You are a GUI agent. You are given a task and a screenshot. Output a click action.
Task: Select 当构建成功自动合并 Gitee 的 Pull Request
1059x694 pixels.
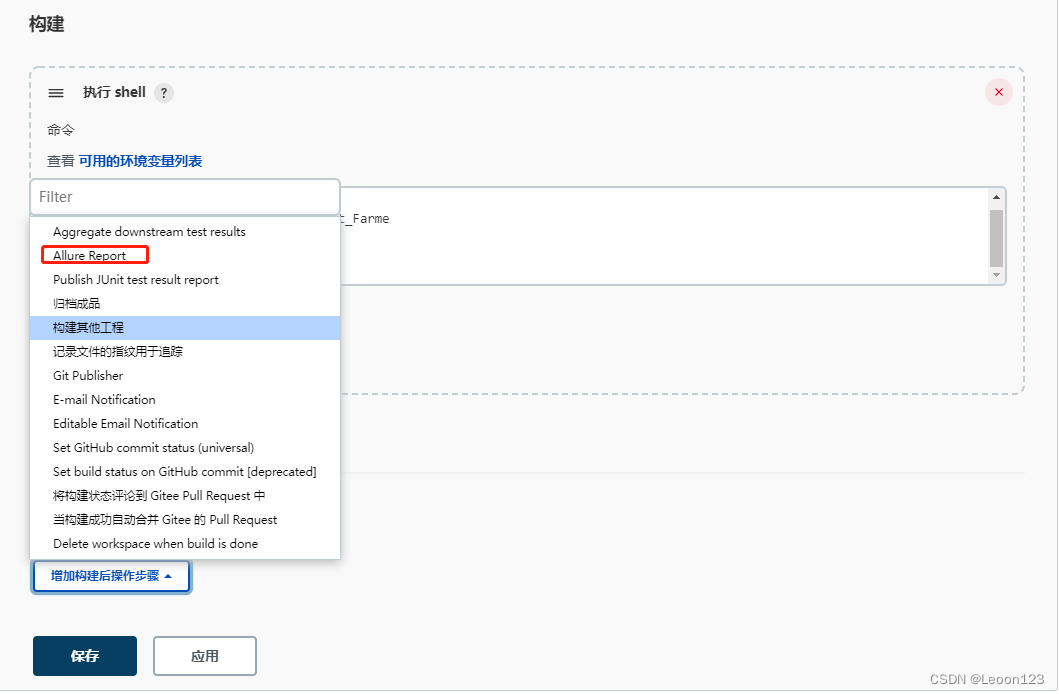click(x=184, y=520)
